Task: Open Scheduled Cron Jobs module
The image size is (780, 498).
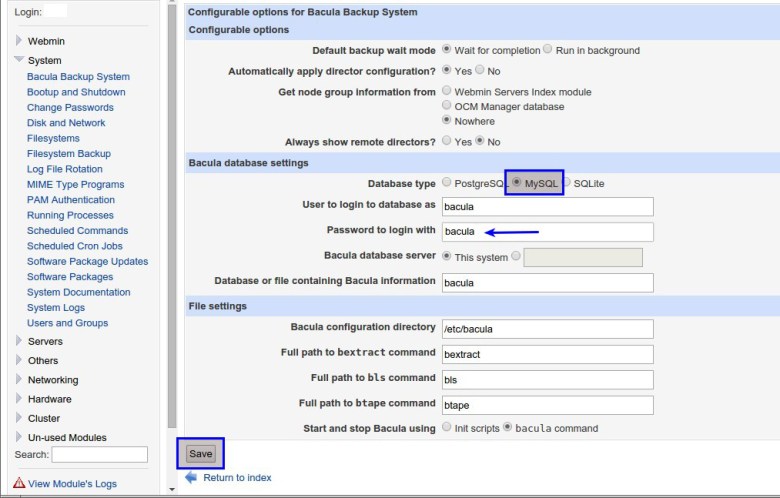Action: pyautogui.click(x=75, y=246)
